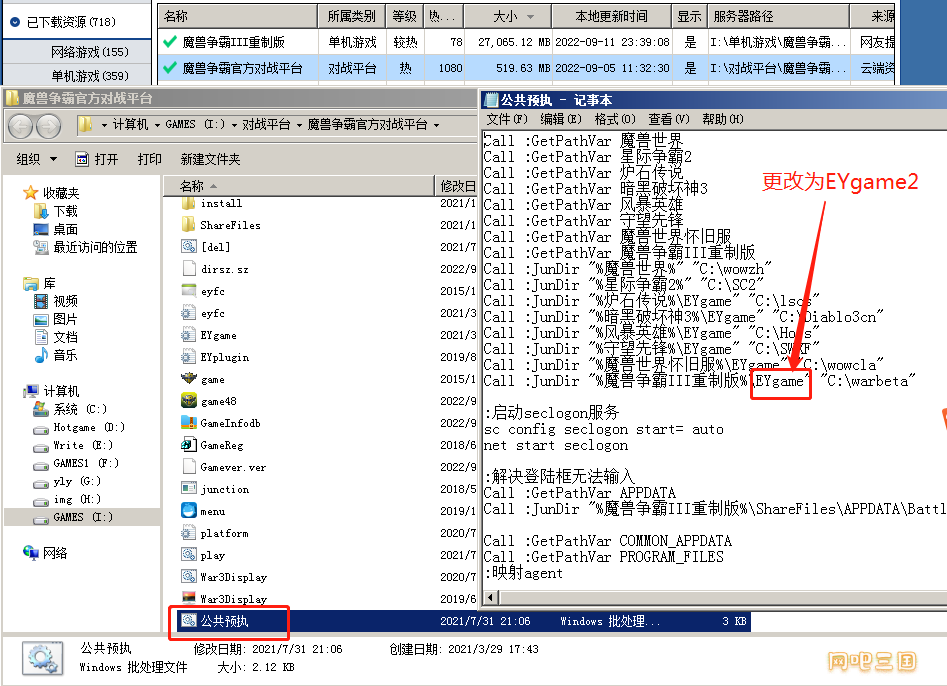
Task: Open the 音乐 library
Action: [56, 355]
